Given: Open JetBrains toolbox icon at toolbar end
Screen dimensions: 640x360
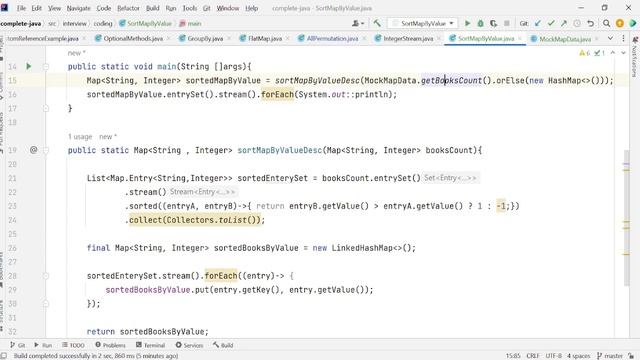Looking at the screenshot, I should coord(633,24).
